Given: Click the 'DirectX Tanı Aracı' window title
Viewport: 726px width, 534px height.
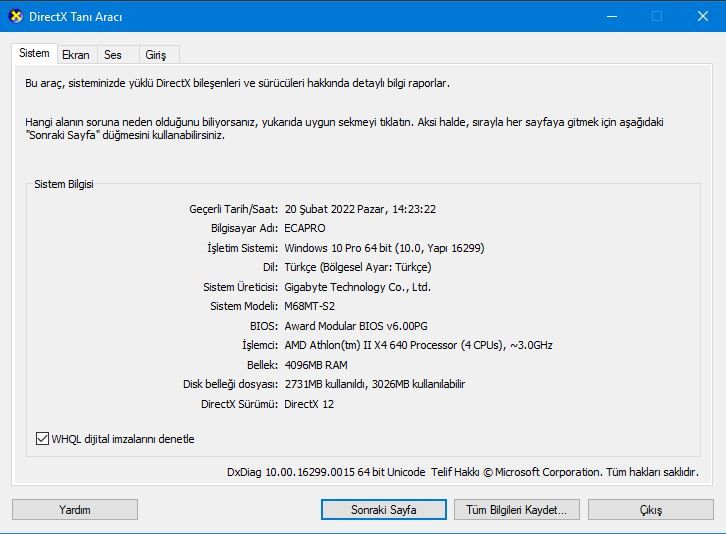Looking at the screenshot, I should tap(75, 17).
